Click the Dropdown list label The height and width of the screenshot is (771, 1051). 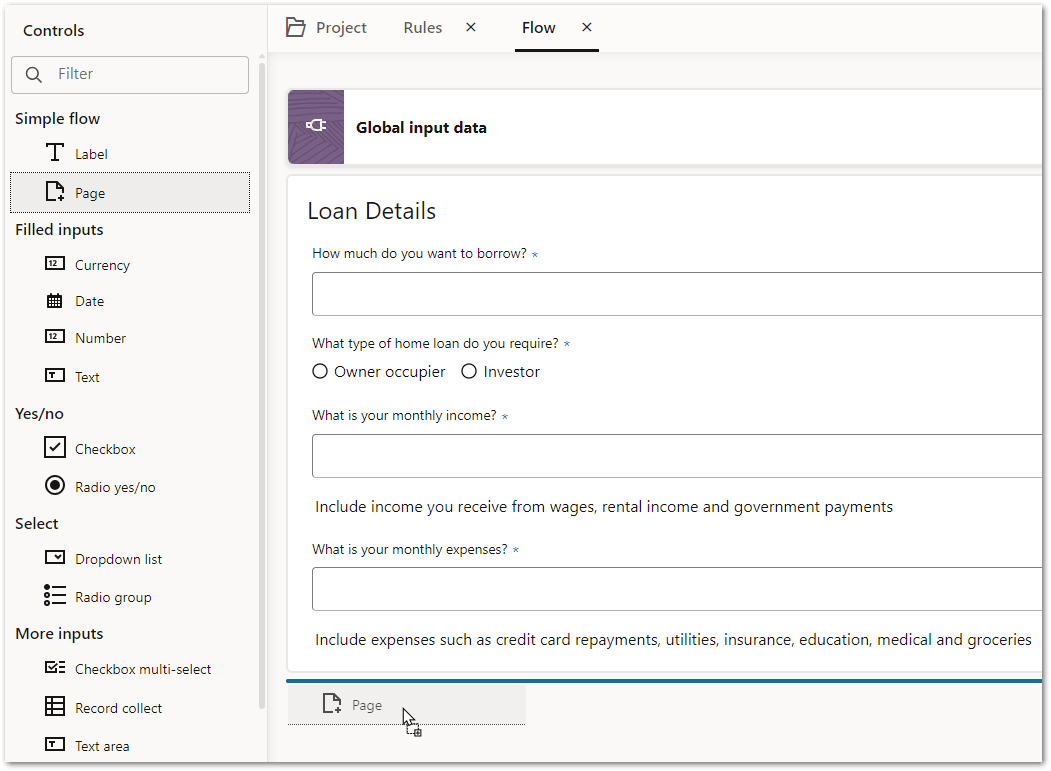tap(119, 559)
